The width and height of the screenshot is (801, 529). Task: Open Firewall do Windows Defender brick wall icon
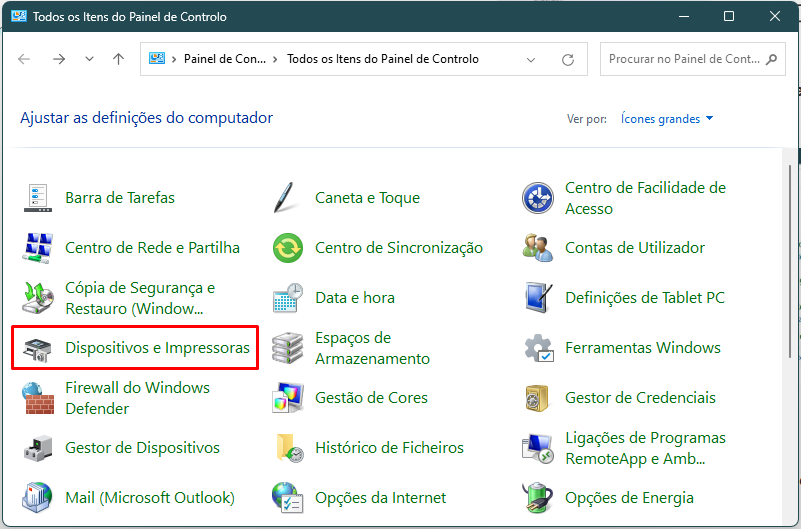38,398
